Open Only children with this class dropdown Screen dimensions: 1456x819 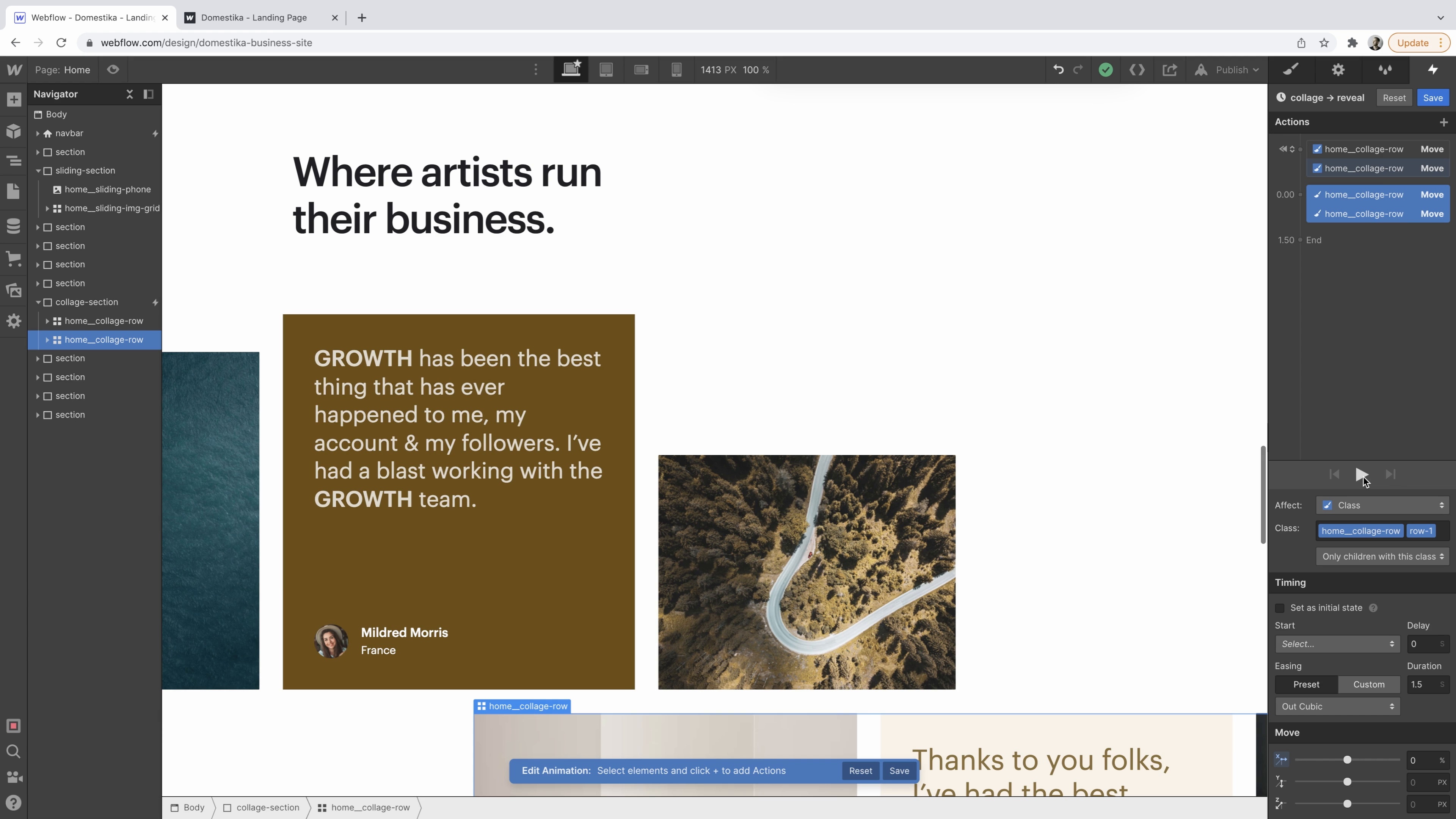coord(1382,557)
